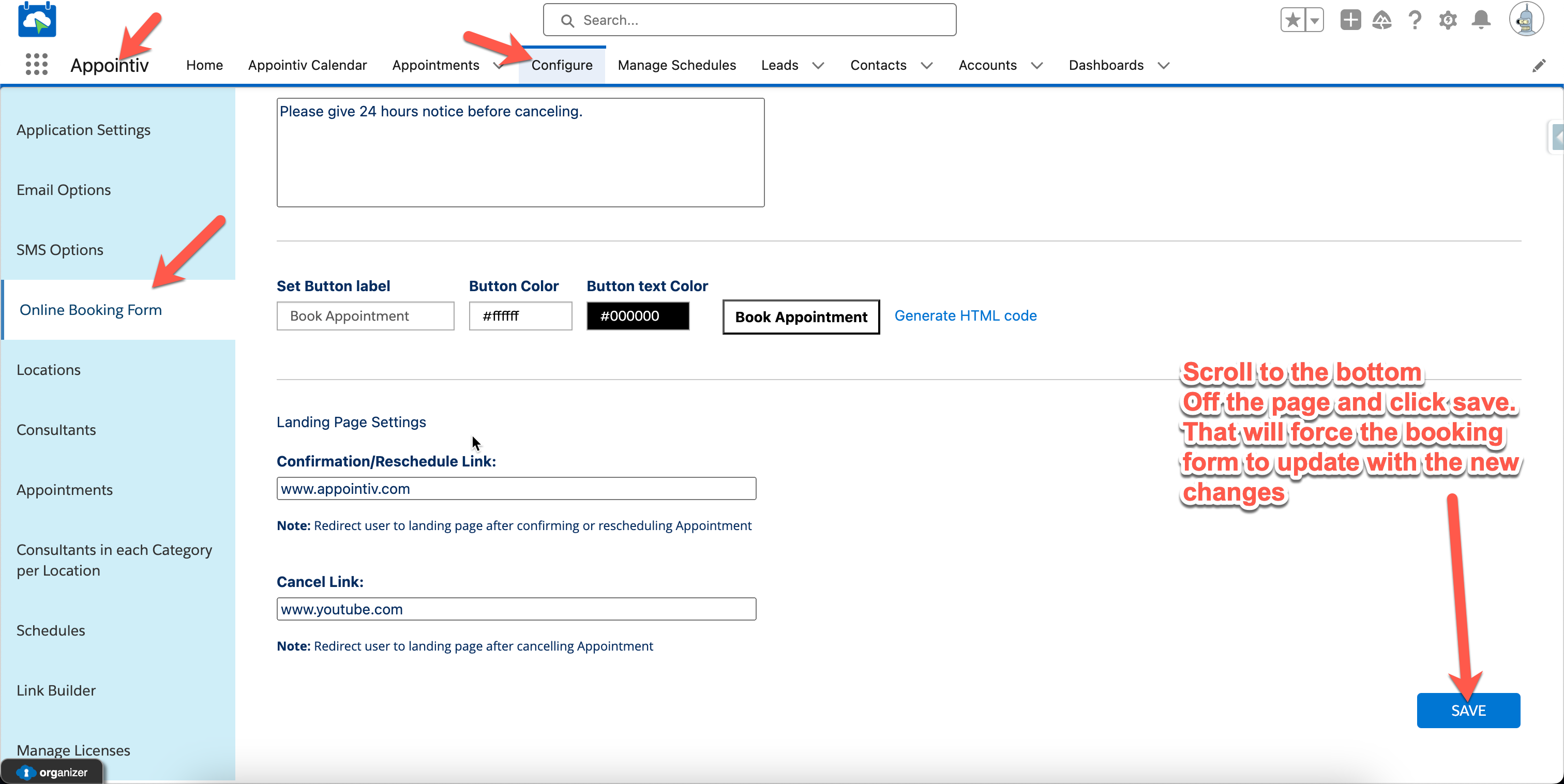Viewport: 1564px width, 784px height.
Task: Click the Button text Color #000000 field
Action: [638, 316]
